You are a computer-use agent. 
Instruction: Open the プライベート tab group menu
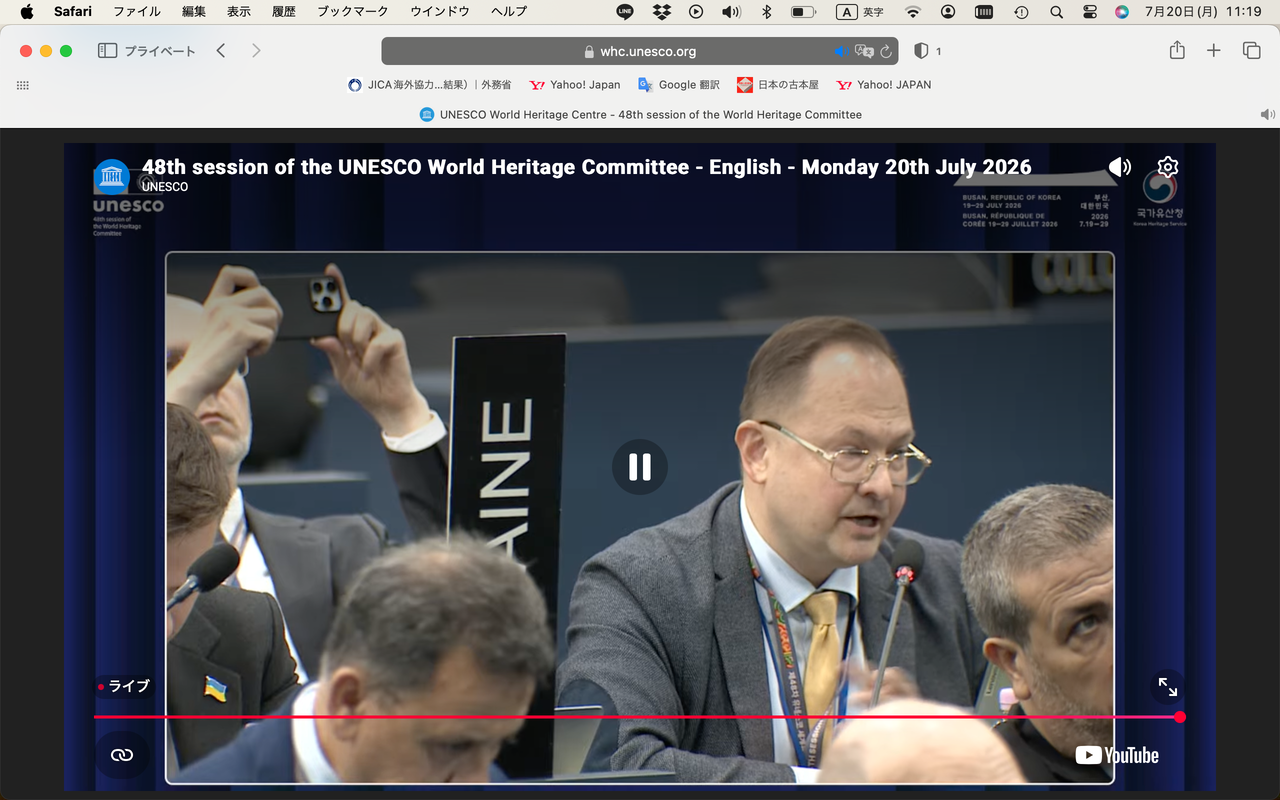[159, 51]
